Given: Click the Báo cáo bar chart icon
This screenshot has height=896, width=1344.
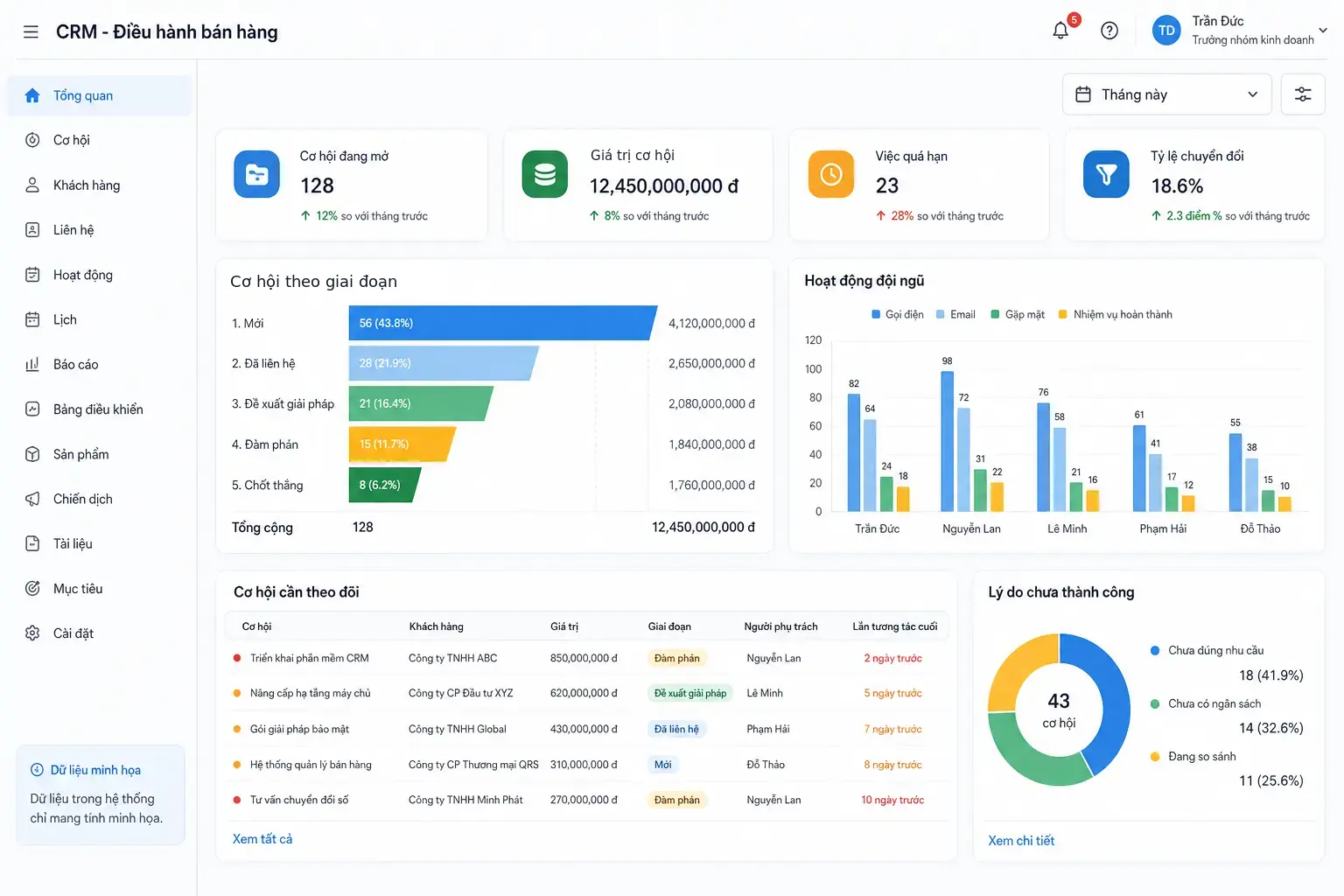Looking at the screenshot, I should 32,364.
